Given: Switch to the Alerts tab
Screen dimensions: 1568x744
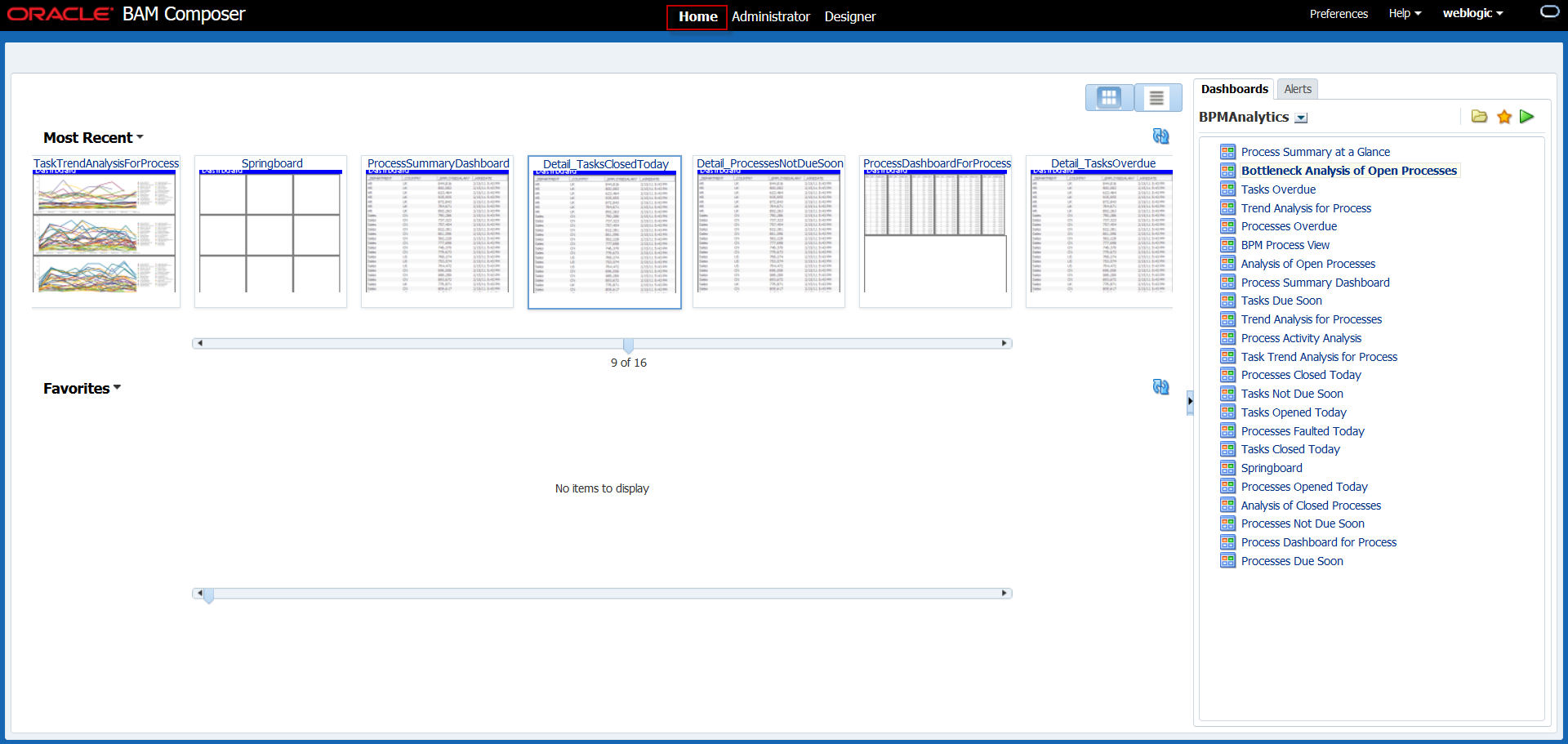Looking at the screenshot, I should click(x=1297, y=89).
